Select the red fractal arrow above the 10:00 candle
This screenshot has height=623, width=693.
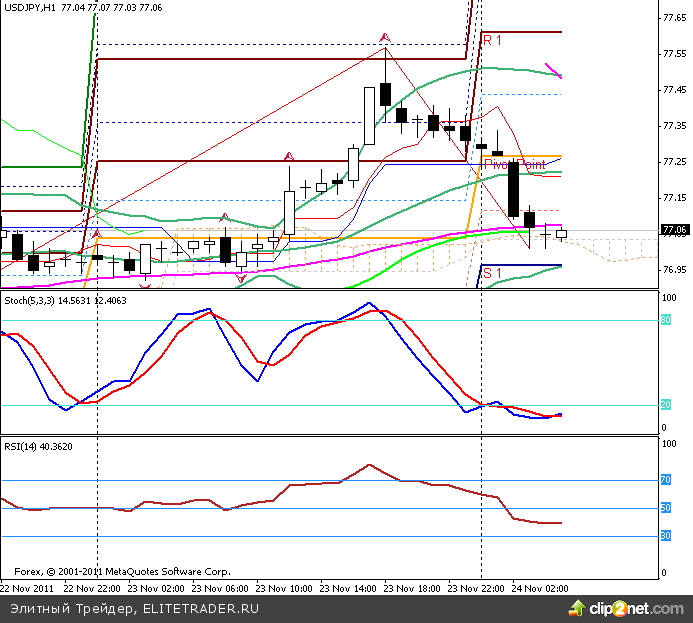[x=289, y=156]
